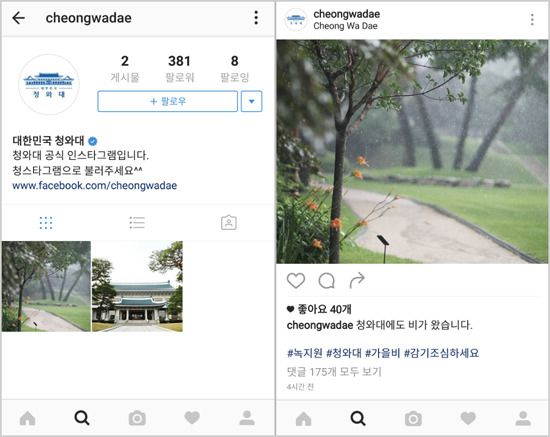Switch to grid view tab
550x437 pixels.
46,223
